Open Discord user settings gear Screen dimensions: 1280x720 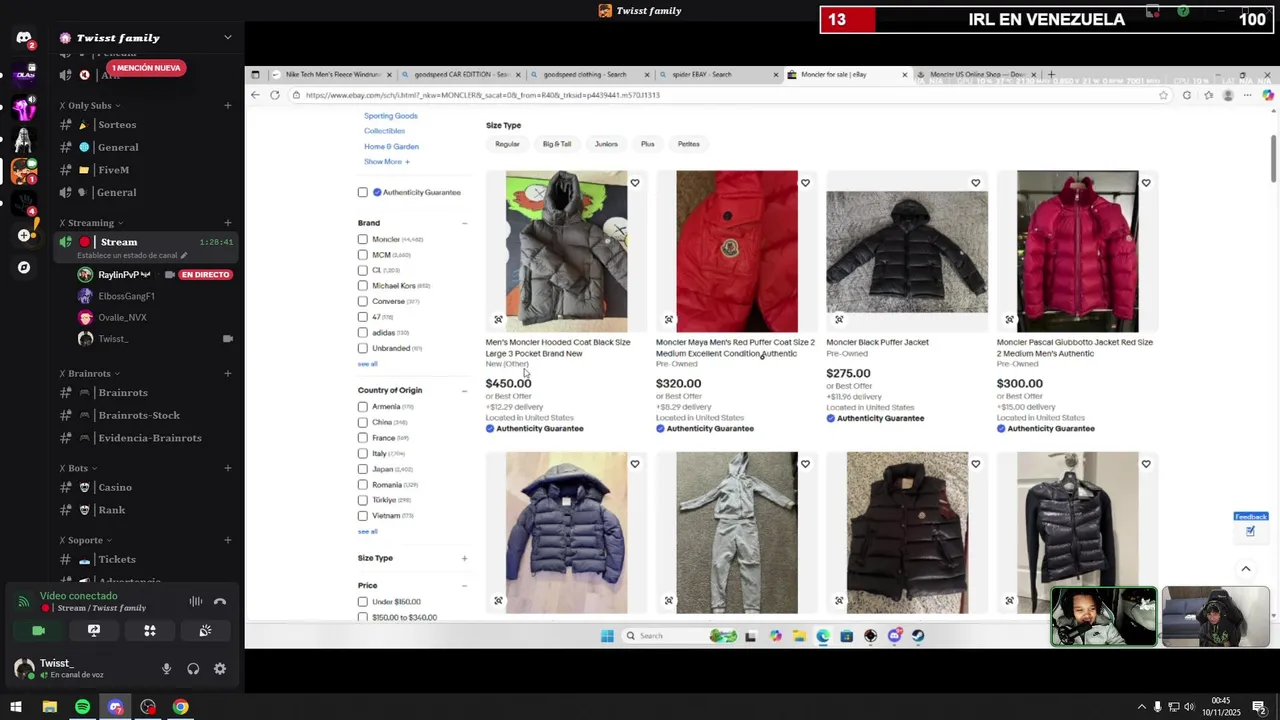tap(220, 669)
